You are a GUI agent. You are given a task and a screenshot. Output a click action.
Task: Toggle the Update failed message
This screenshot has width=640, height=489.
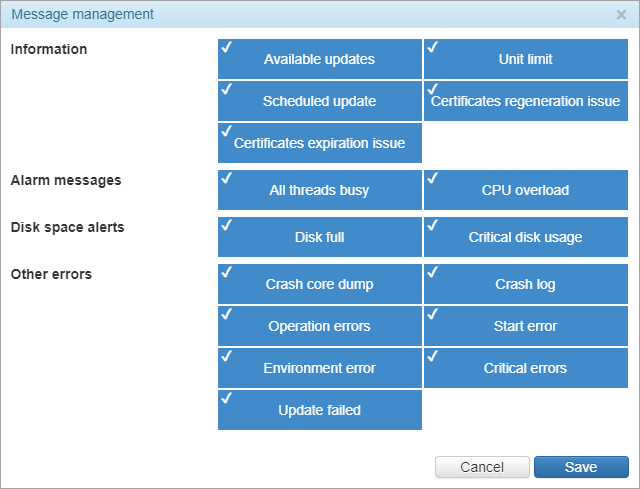click(x=319, y=410)
